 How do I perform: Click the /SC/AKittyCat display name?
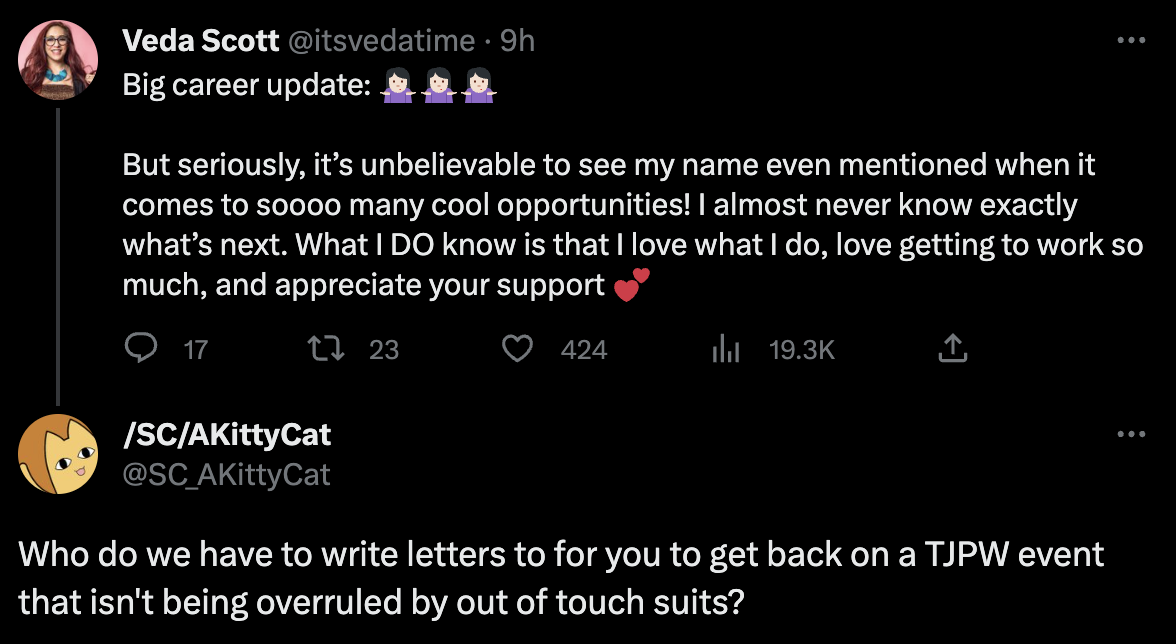click(226, 435)
